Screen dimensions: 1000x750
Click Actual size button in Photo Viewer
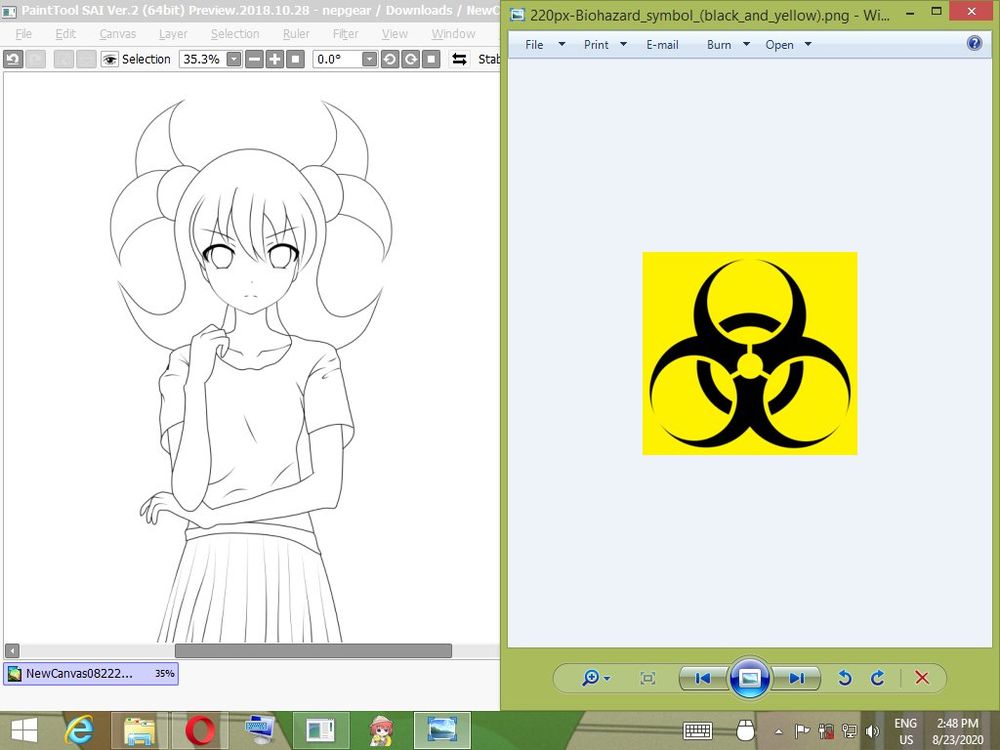pos(647,678)
